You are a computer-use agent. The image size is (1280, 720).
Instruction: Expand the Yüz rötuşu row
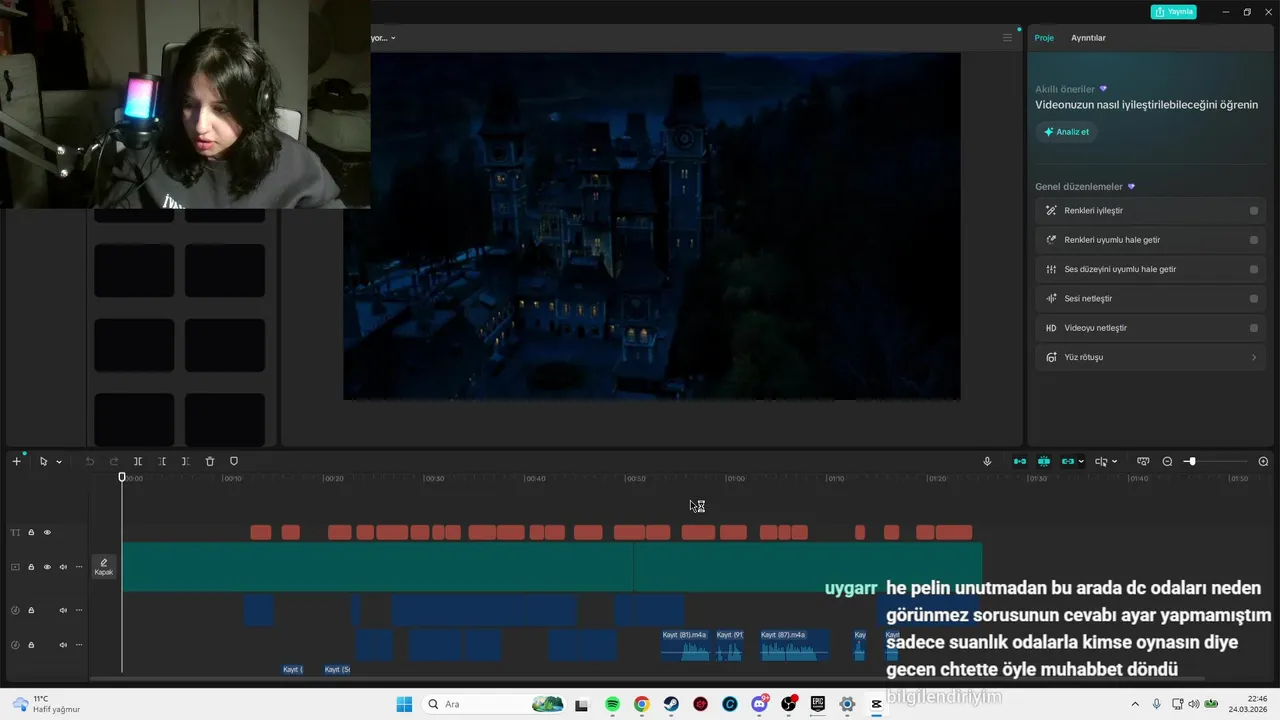tap(1151, 357)
